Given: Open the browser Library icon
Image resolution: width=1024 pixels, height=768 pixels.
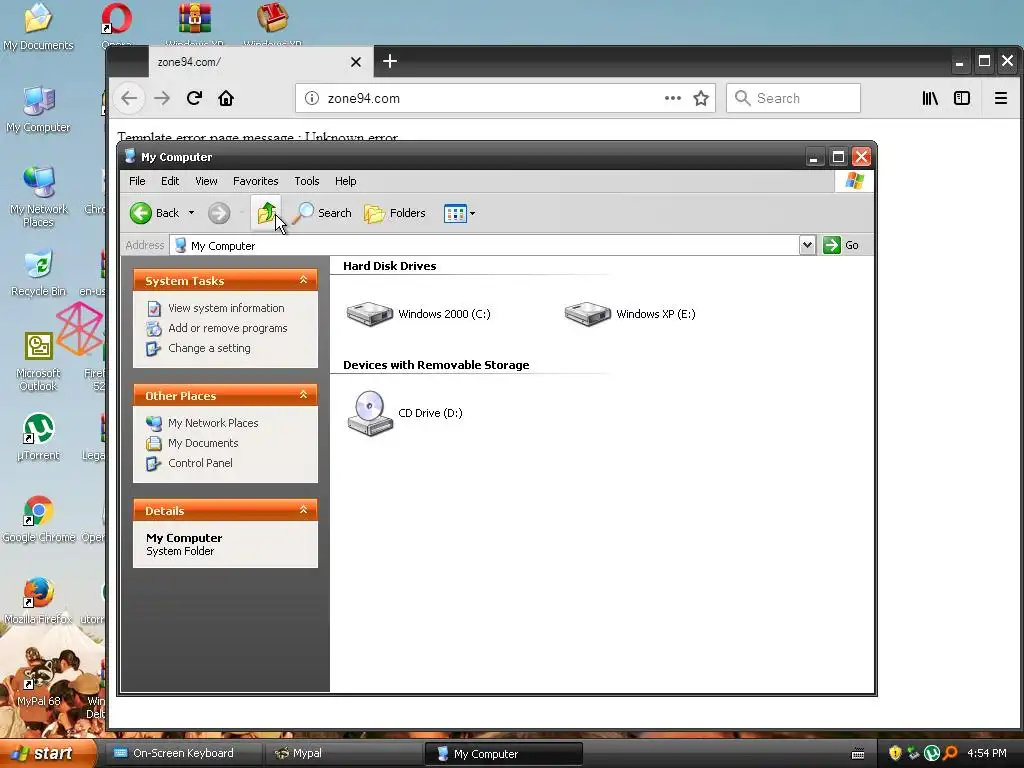Looking at the screenshot, I should click(930, 98).
